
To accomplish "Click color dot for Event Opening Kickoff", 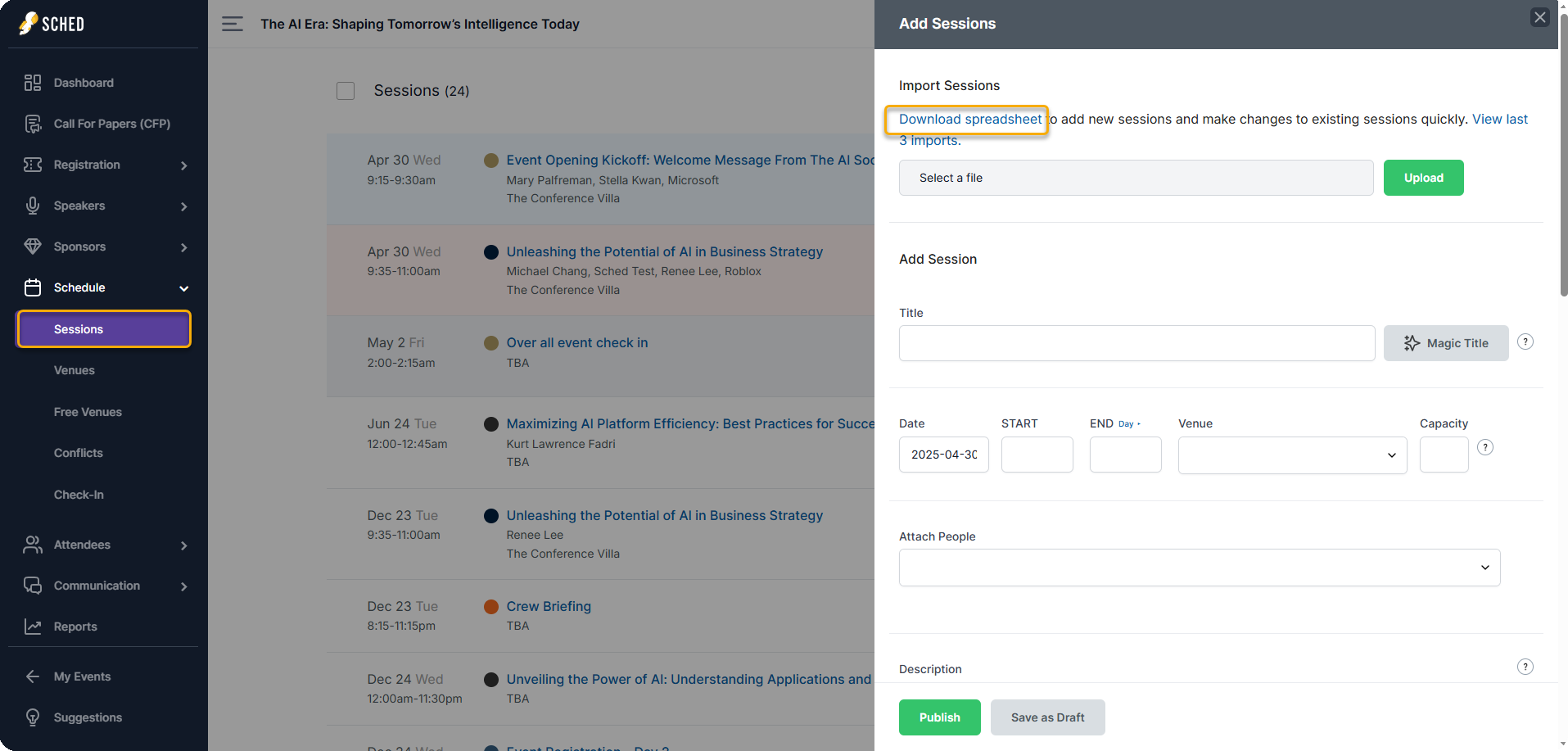I will [x=491, y=161].
